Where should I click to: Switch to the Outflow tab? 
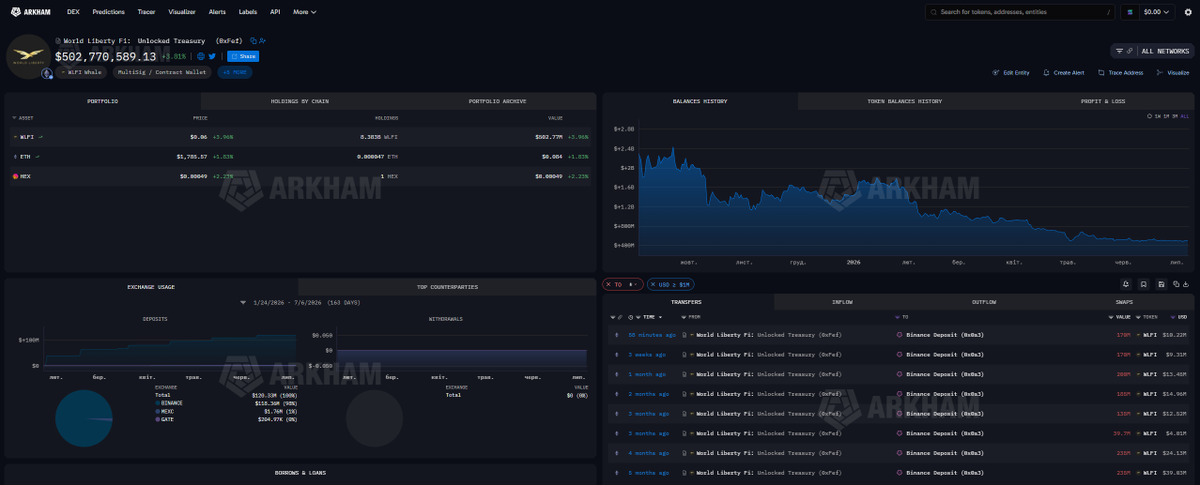click(984, 302)
